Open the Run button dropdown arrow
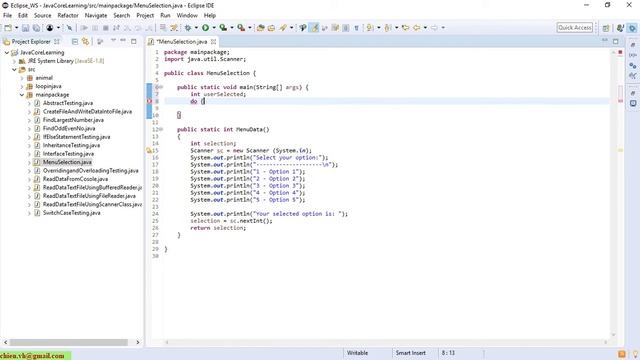The width and height of the screenshot is (640, 360). tap(214, 28)
